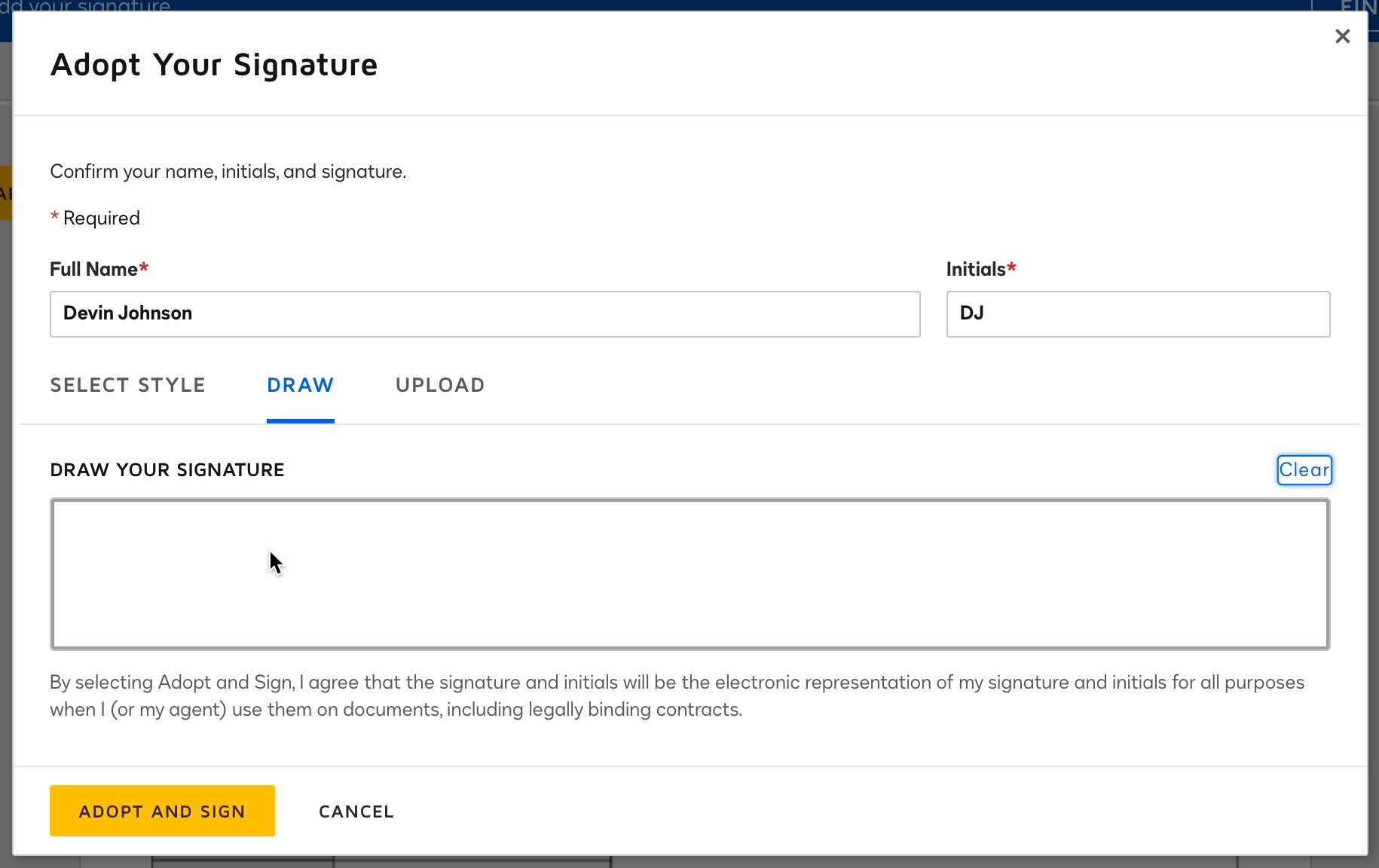
Task: Click the Confirm your name instruction text
Action: (228, 172)
